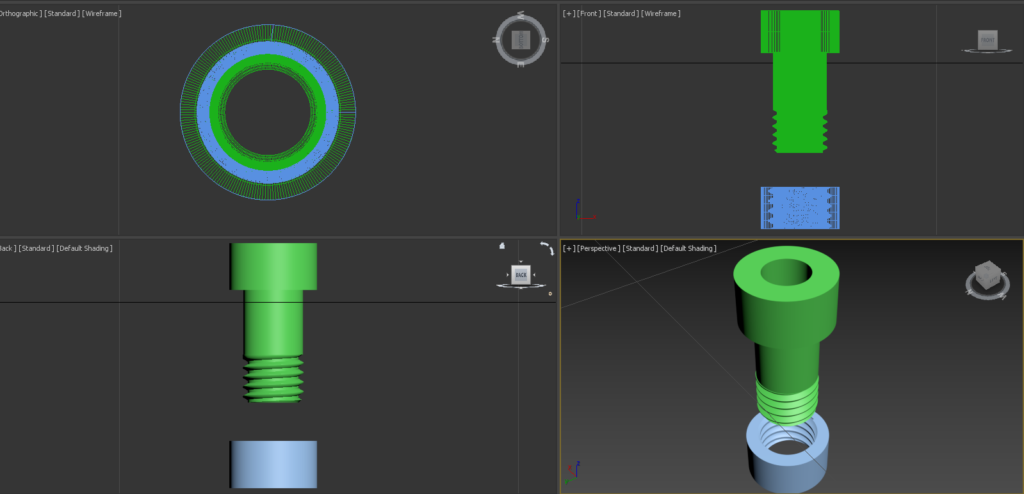Open the Wireframe menu in the Orthographic viewport
The height and width of the screenshot is (494, 1024).
[101, 13]
